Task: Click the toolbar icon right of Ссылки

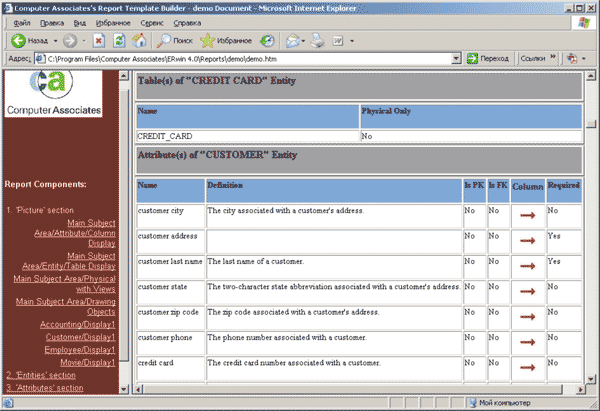Action: pyautogui.click(x=572, y=59)
